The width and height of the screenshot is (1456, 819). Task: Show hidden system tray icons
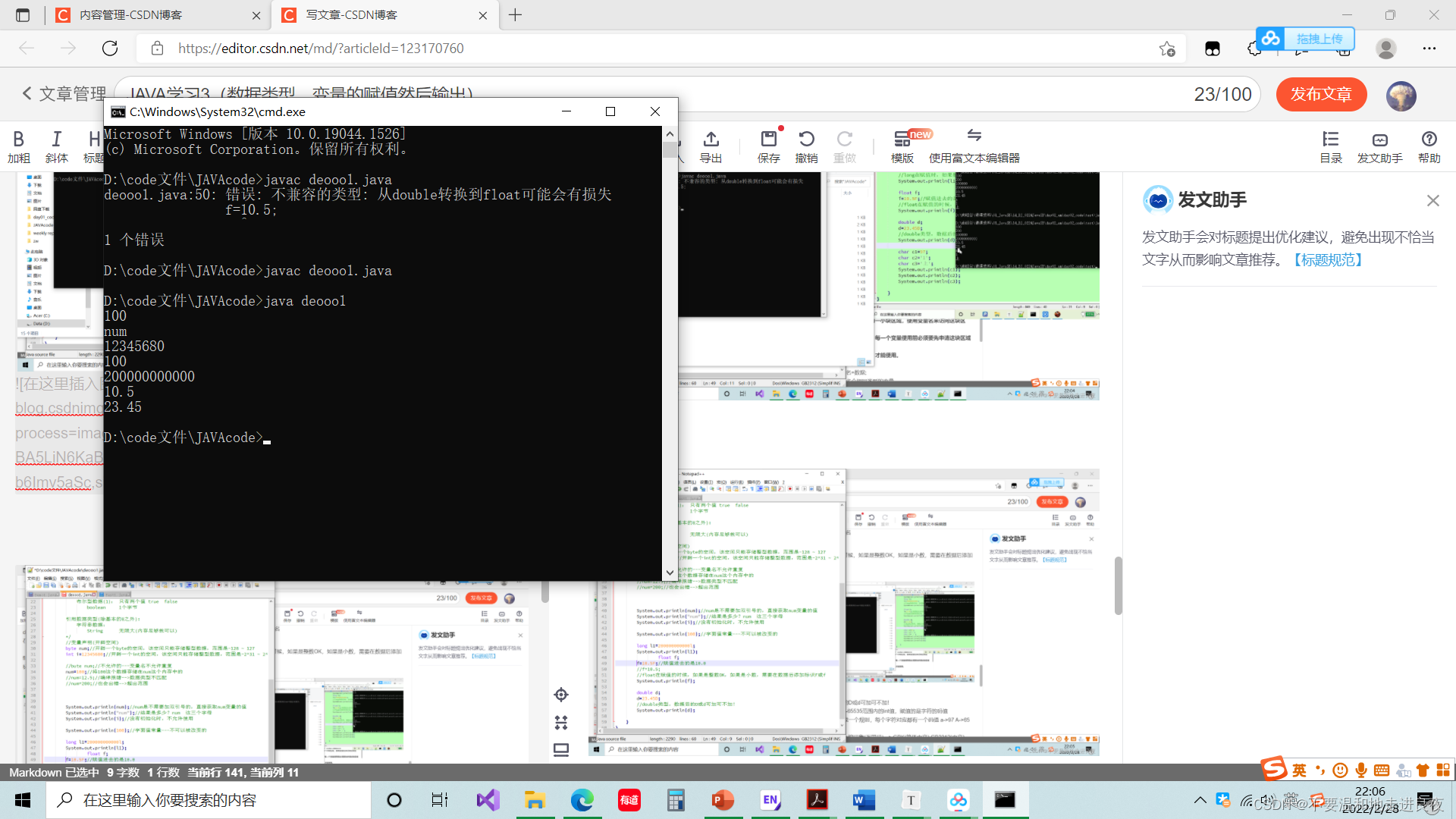coord(1200,800)
